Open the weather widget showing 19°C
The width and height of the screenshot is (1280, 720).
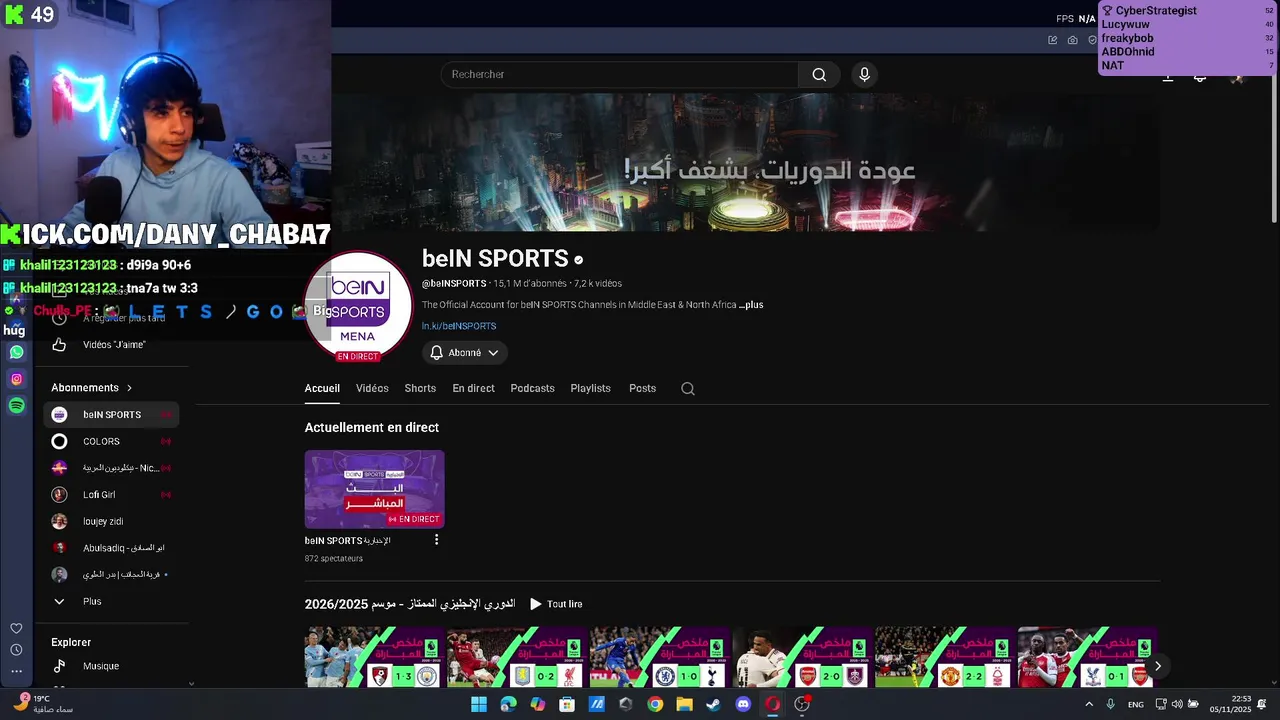(45, 704)
